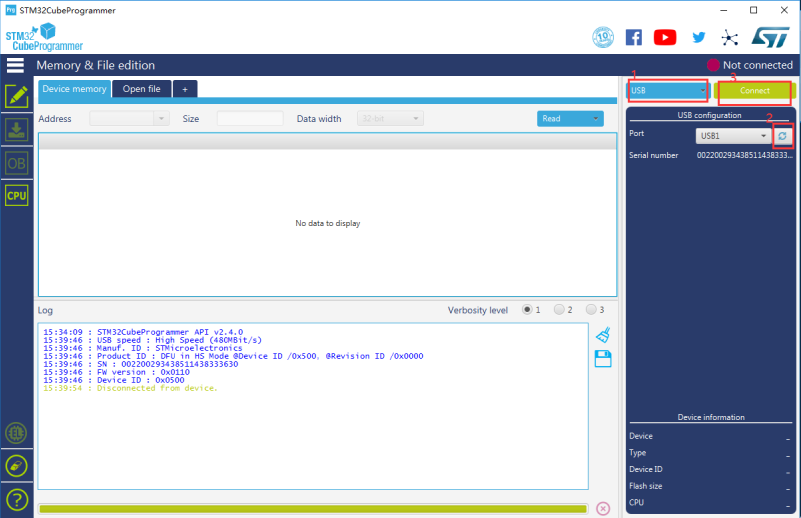Click the green progress bar
801x518 pixels.
[x=313, y=509]
